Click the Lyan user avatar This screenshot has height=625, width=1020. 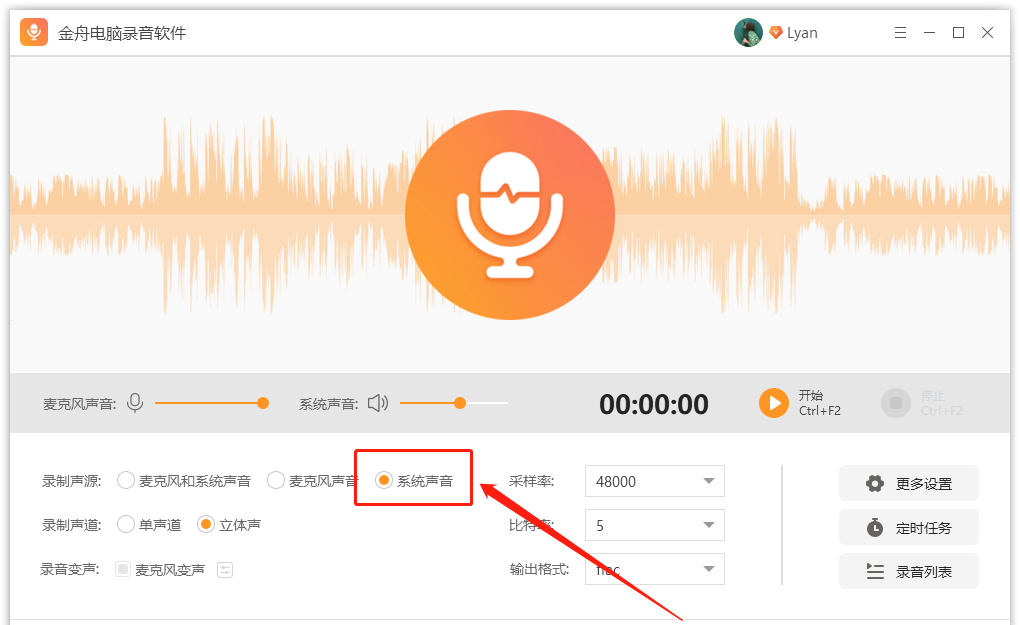[x=748, y=31]
